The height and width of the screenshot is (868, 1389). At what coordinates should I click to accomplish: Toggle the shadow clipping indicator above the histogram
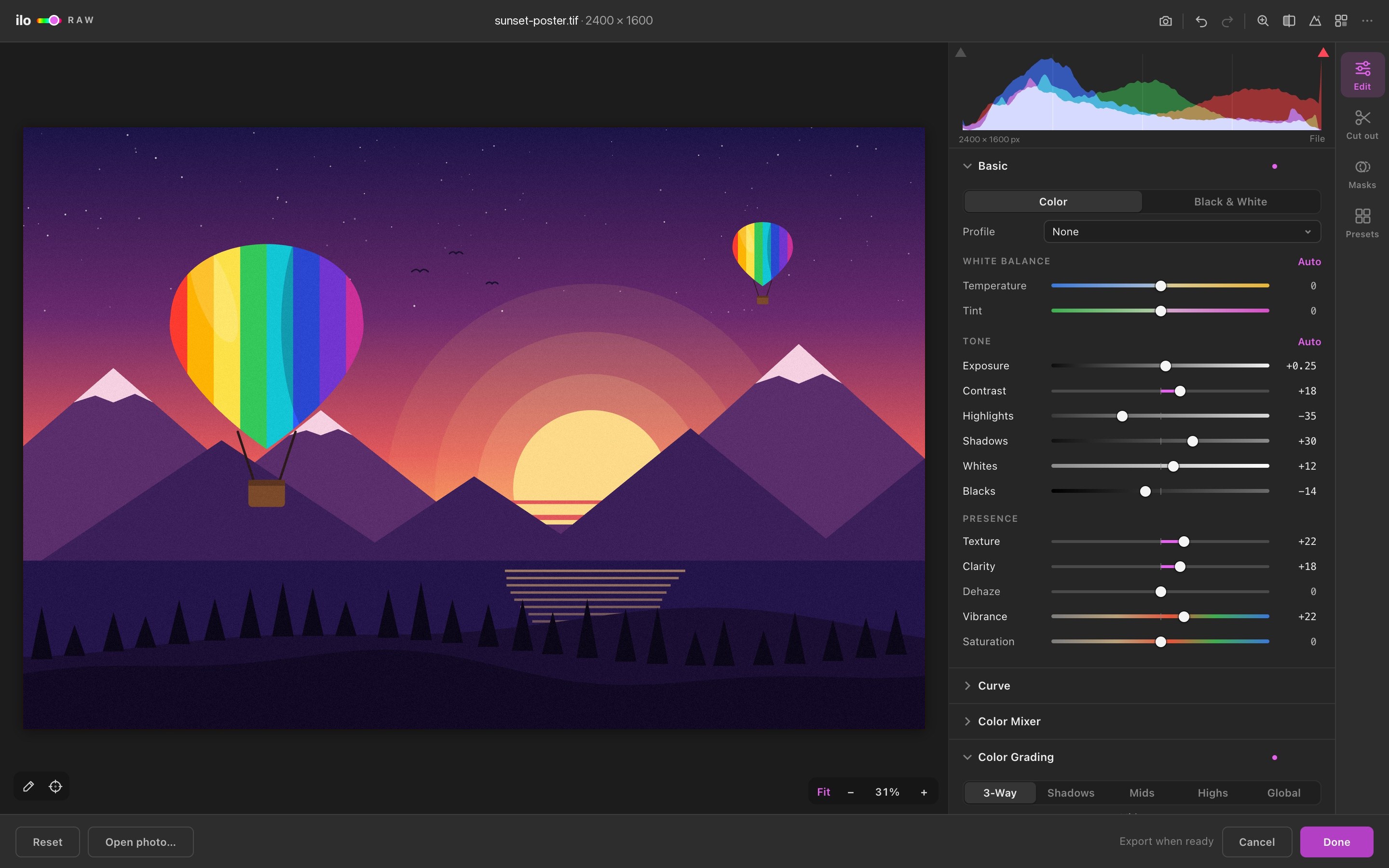tap(961, 53)
